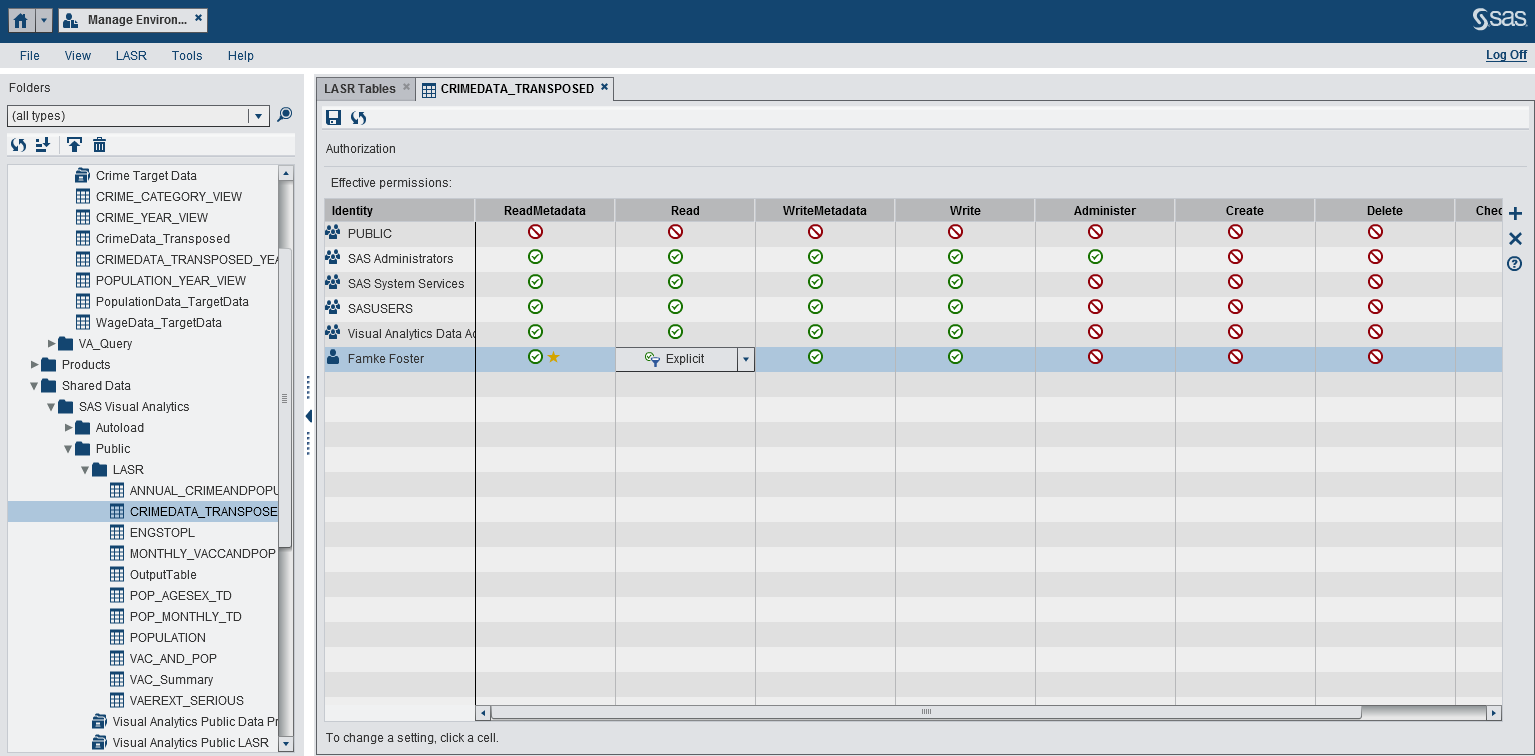Click folder tree scroll down arrow
The image size is (1535, 756).
[x=286, y=743]
